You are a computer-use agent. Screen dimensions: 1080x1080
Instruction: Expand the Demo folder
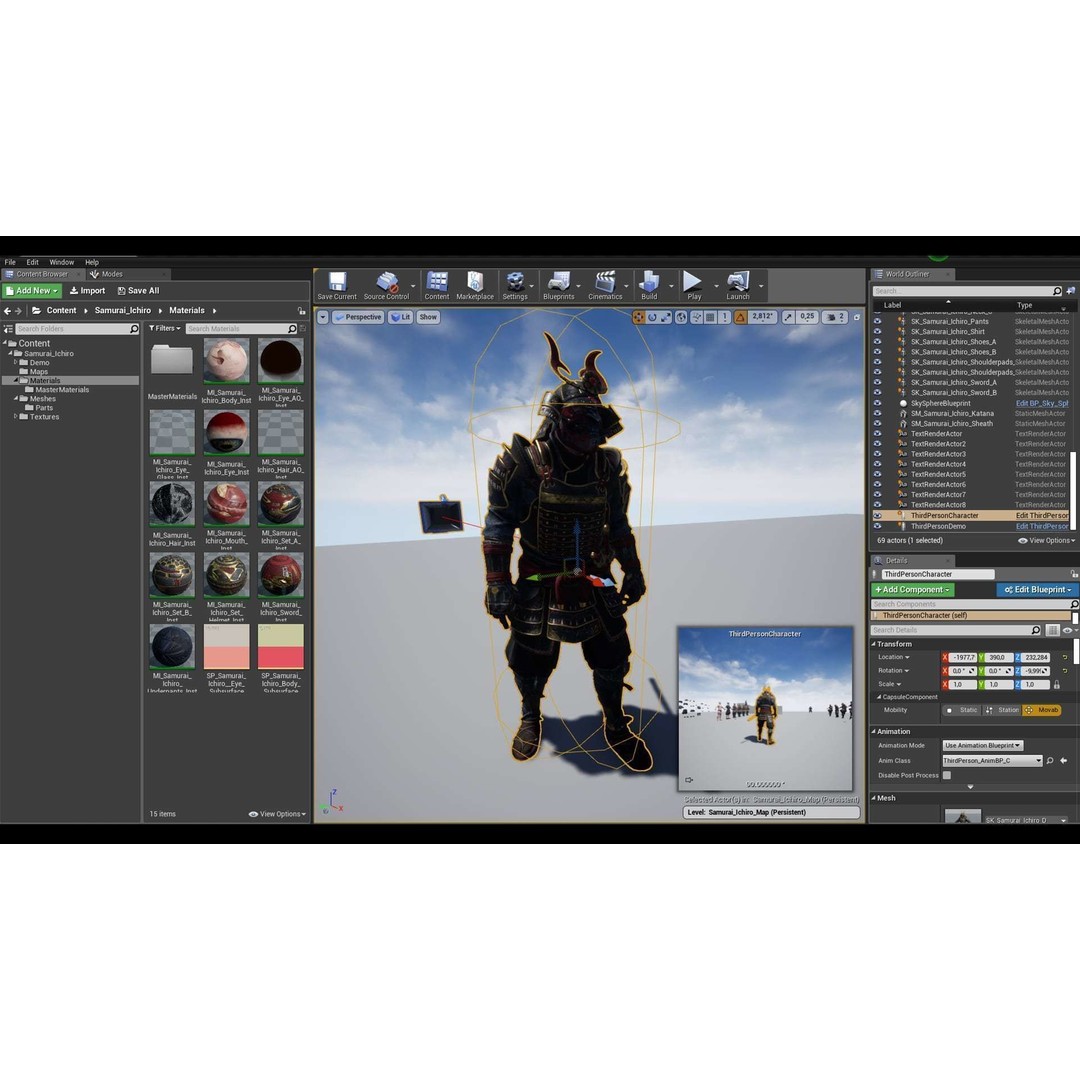pyautogui.click(x=16, y=362)
